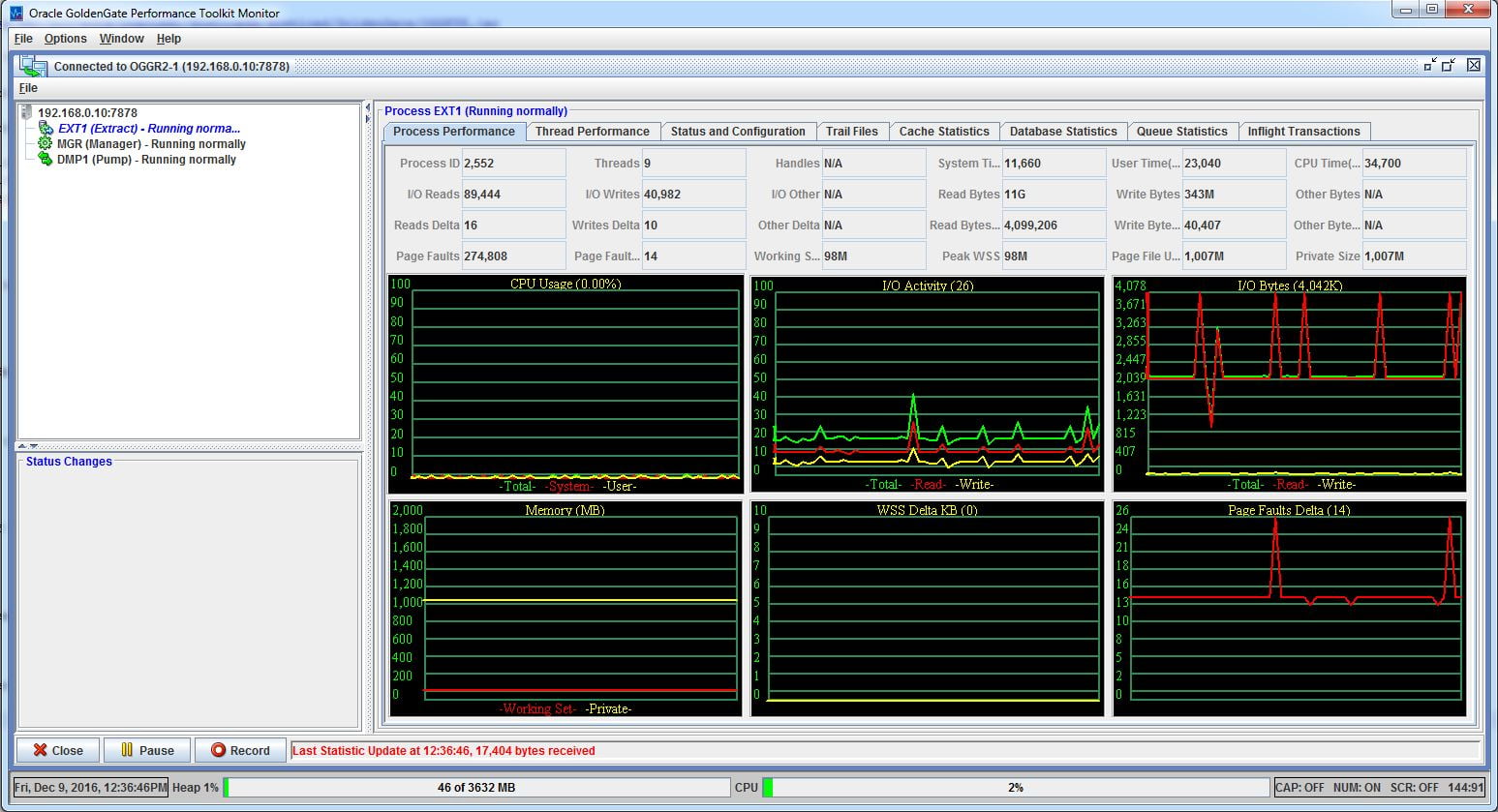This screenshot has width=1498, height=812.
Task: Click the Reads Delta value 16
Action: pos(513,226)
